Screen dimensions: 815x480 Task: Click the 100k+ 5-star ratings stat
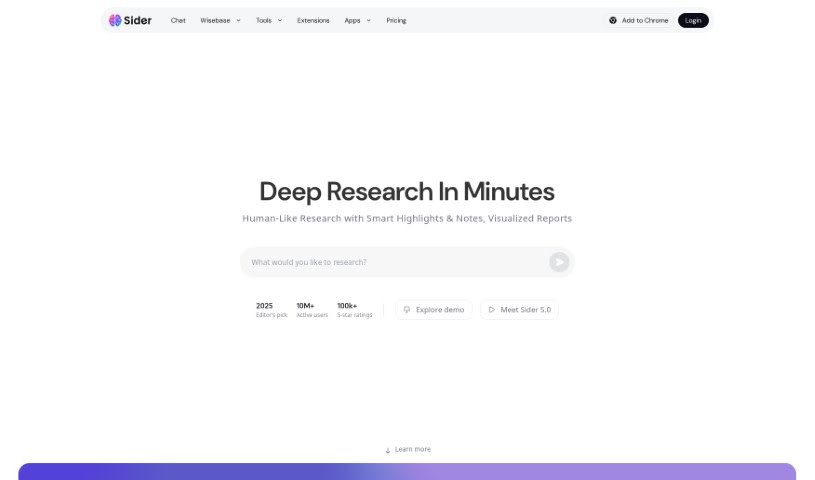coord(354,310)
